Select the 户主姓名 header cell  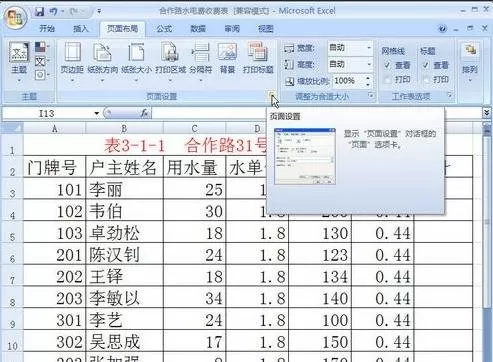click(x=124, y=167)
